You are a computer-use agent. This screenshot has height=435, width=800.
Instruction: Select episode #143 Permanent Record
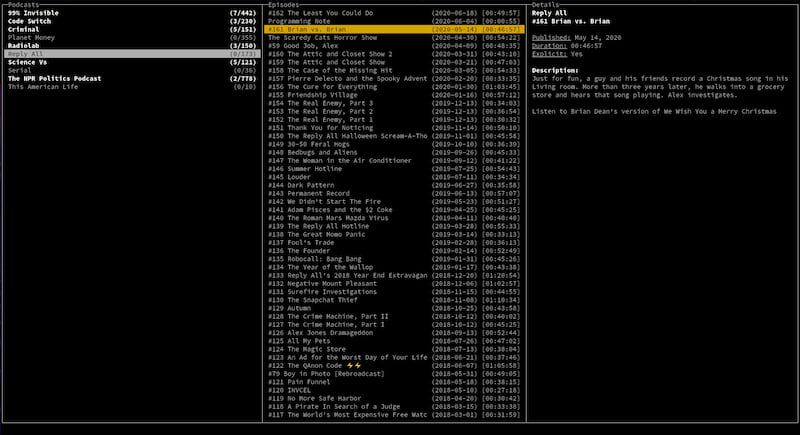(x=394, y=193)
